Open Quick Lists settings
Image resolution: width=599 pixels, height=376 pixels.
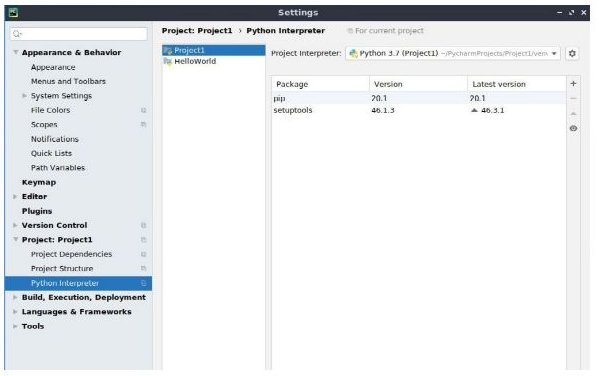click(x=51, y=153)
